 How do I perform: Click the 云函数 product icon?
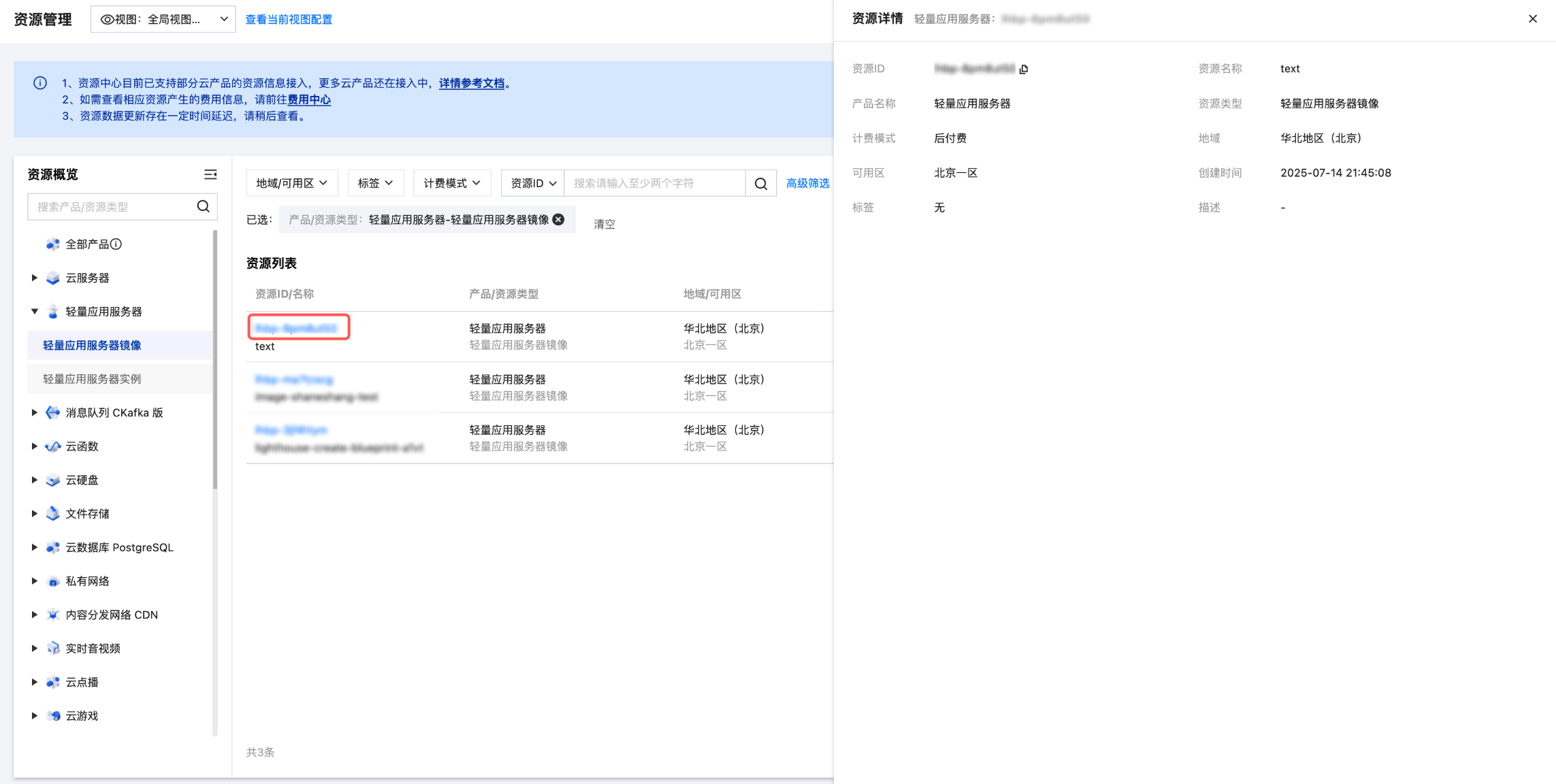click(52, 446)
